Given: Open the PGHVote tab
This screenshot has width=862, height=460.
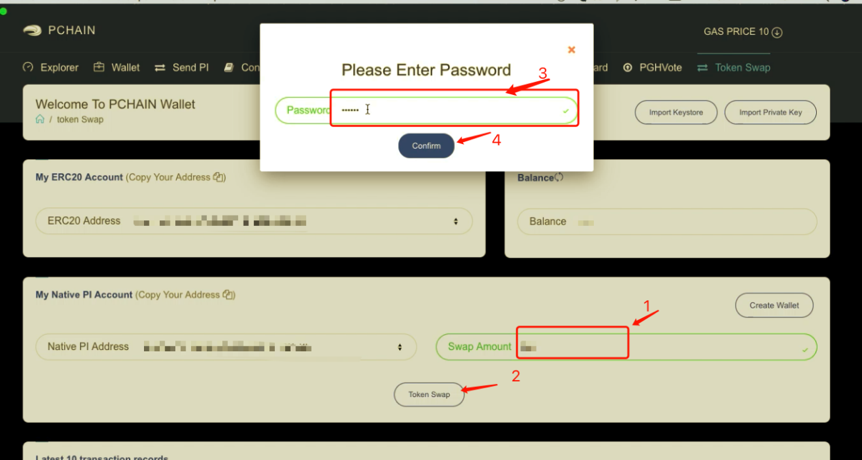Looking at the screenshot, I should tap(652, 68).
